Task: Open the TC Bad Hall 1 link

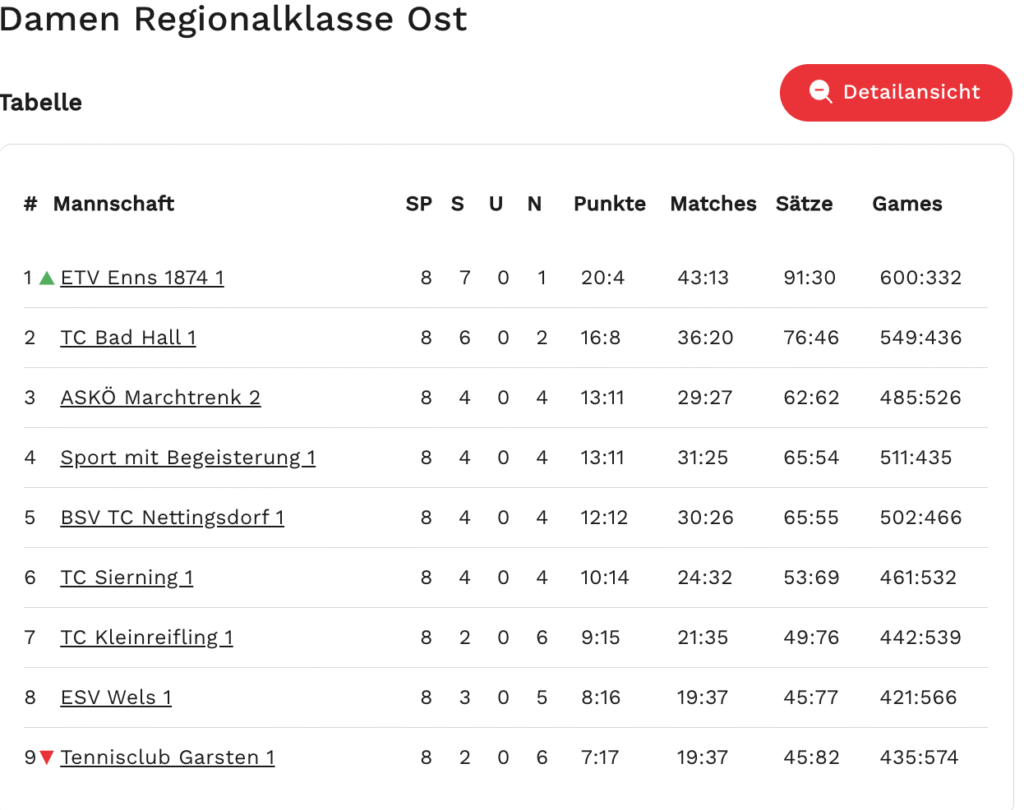Action: [128, 337]
